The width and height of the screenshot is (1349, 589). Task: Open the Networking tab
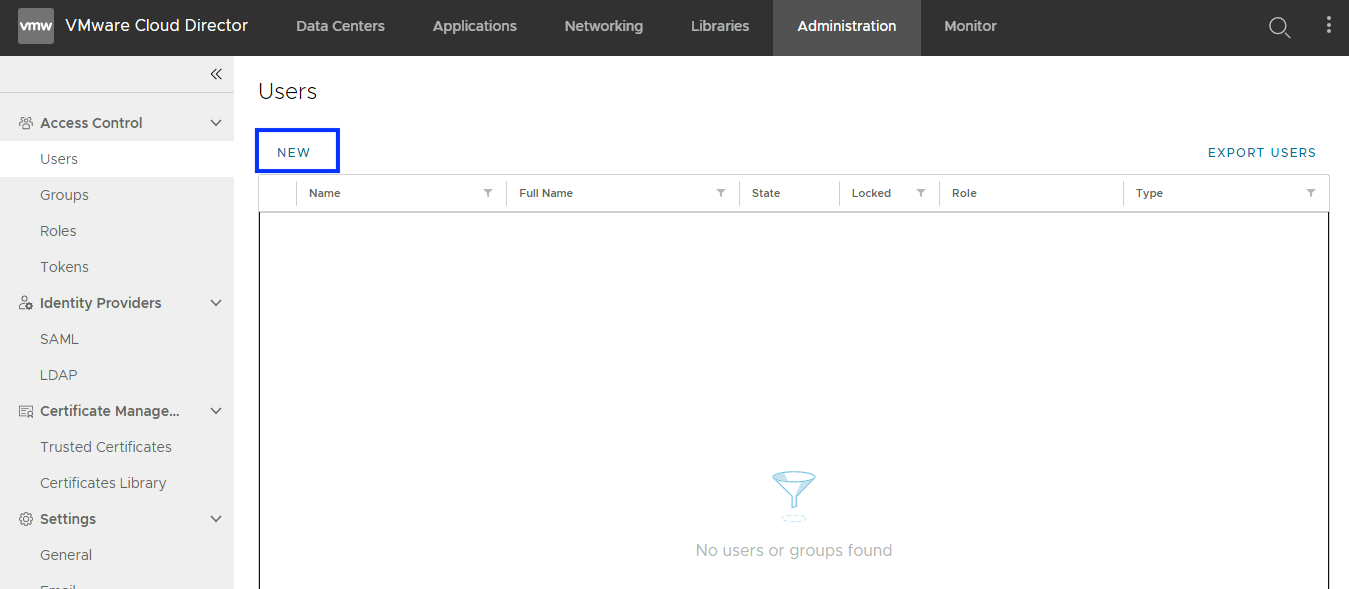point(603,27)
